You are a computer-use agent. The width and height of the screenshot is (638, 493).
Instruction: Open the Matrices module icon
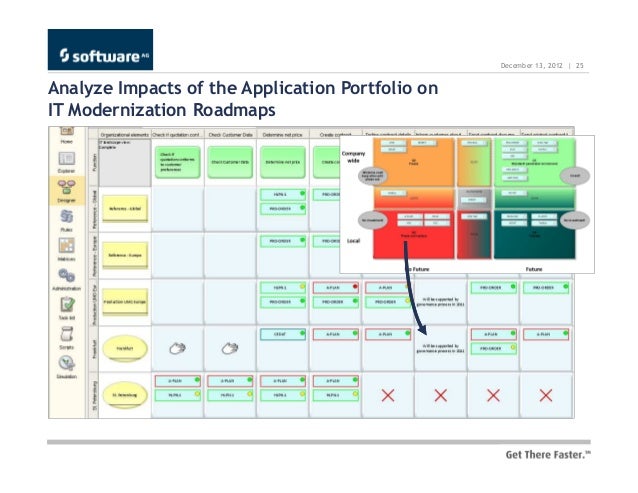[67, 246]
